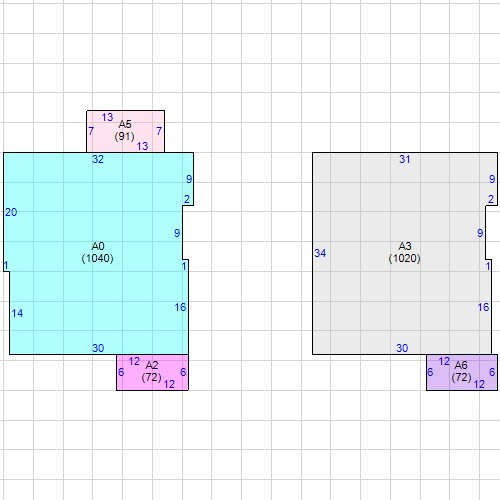Select the (1040) area value in A0

[98, 258]
